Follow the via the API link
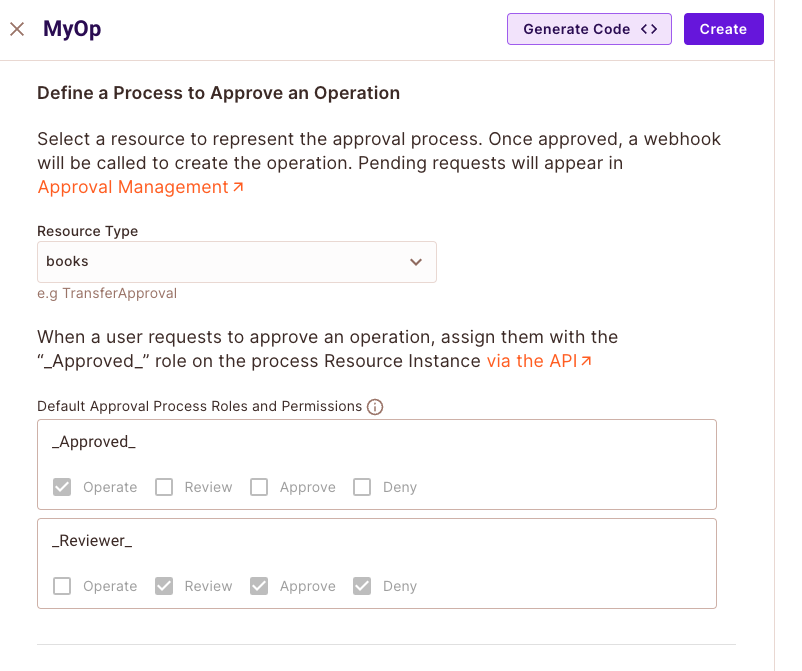The image size is (802, 671). tap(531, 361)
